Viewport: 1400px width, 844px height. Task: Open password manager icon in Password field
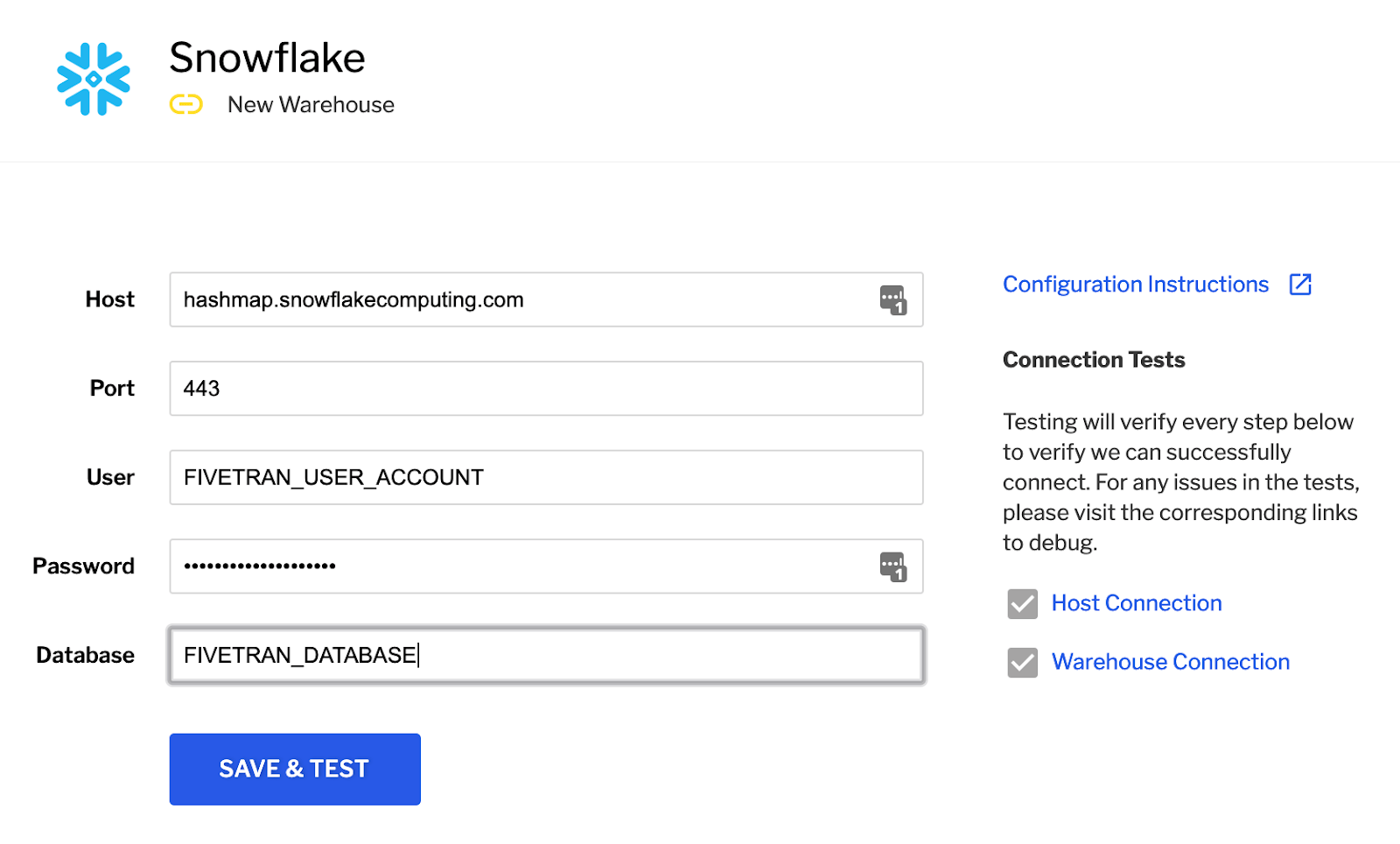pyautogui.click(x=893, y=566)
